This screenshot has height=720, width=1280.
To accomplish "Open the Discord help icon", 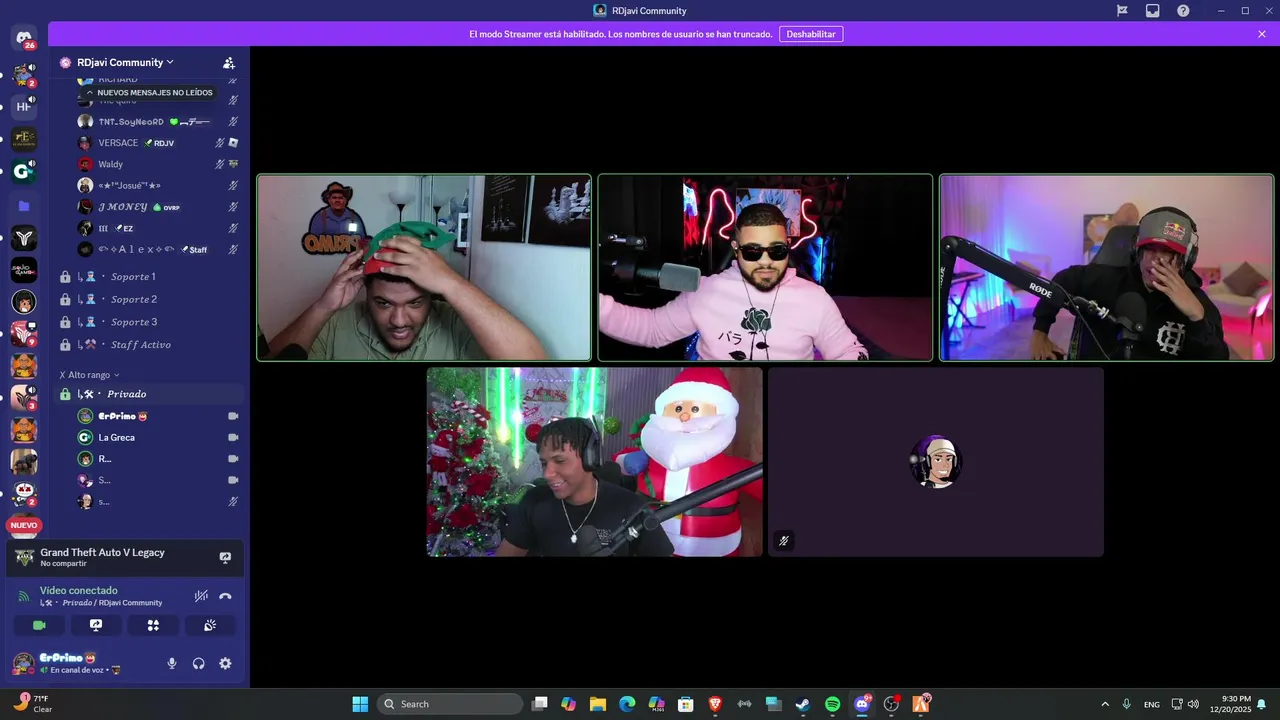I will tap(1183, 11).
